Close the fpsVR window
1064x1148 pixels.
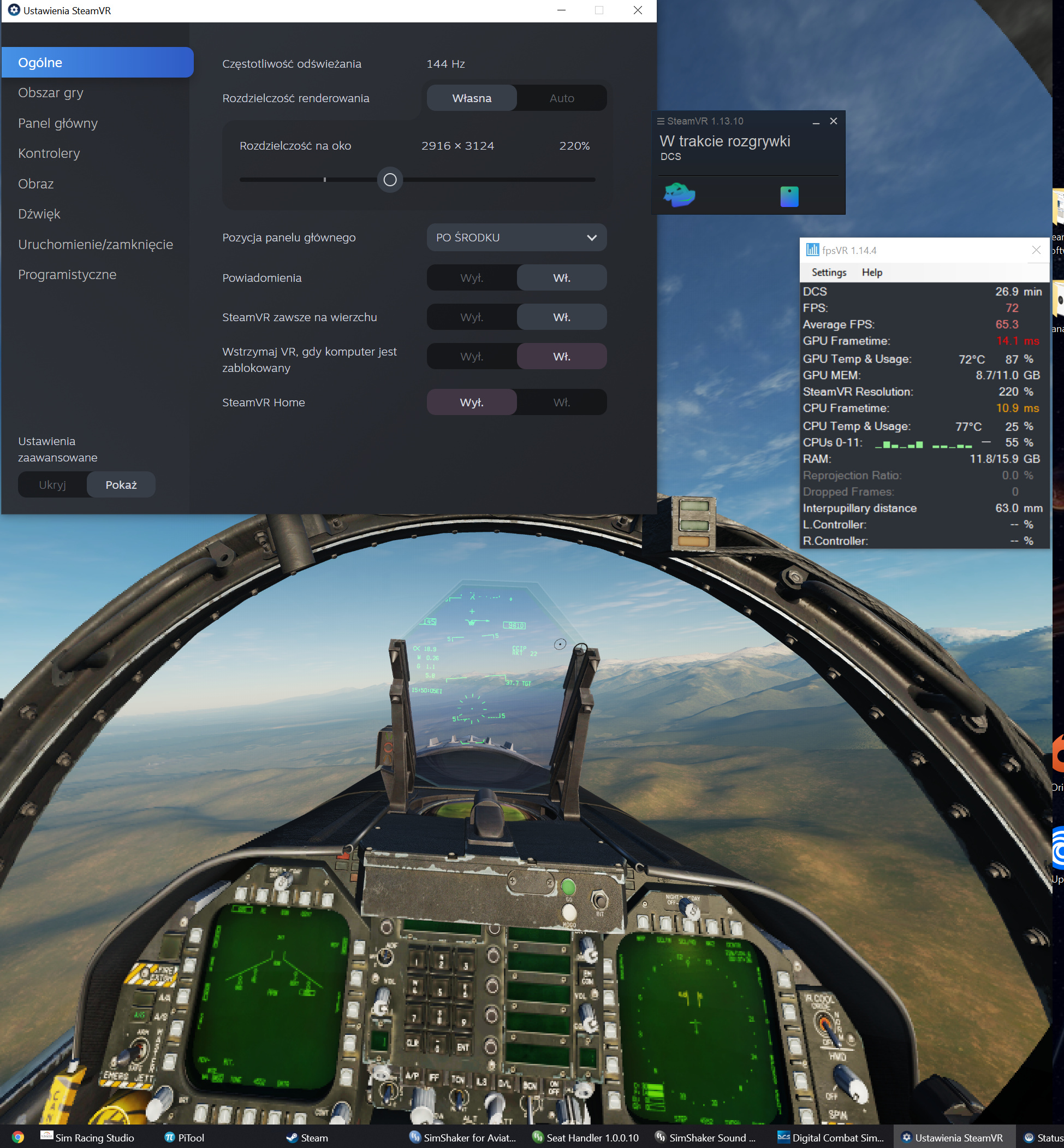point(1036,250)
